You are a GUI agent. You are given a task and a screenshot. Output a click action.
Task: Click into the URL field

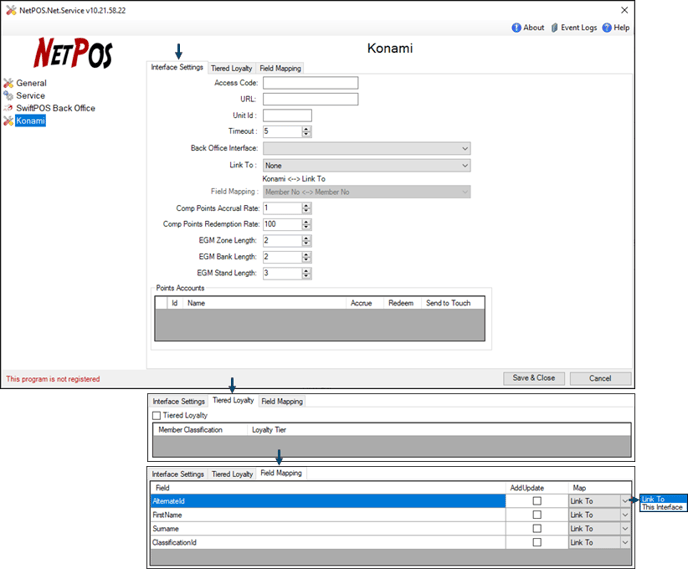[310, 99]
